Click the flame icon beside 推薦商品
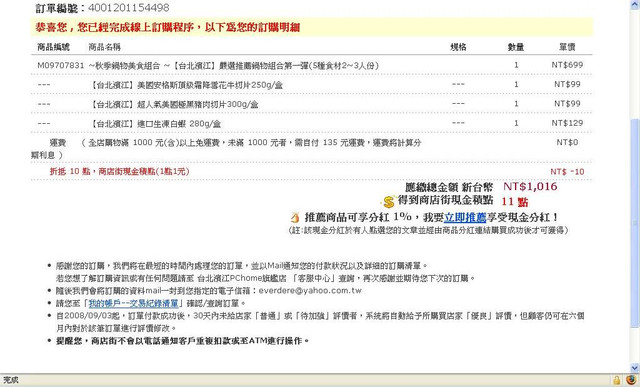 click(x=295, y=217)
